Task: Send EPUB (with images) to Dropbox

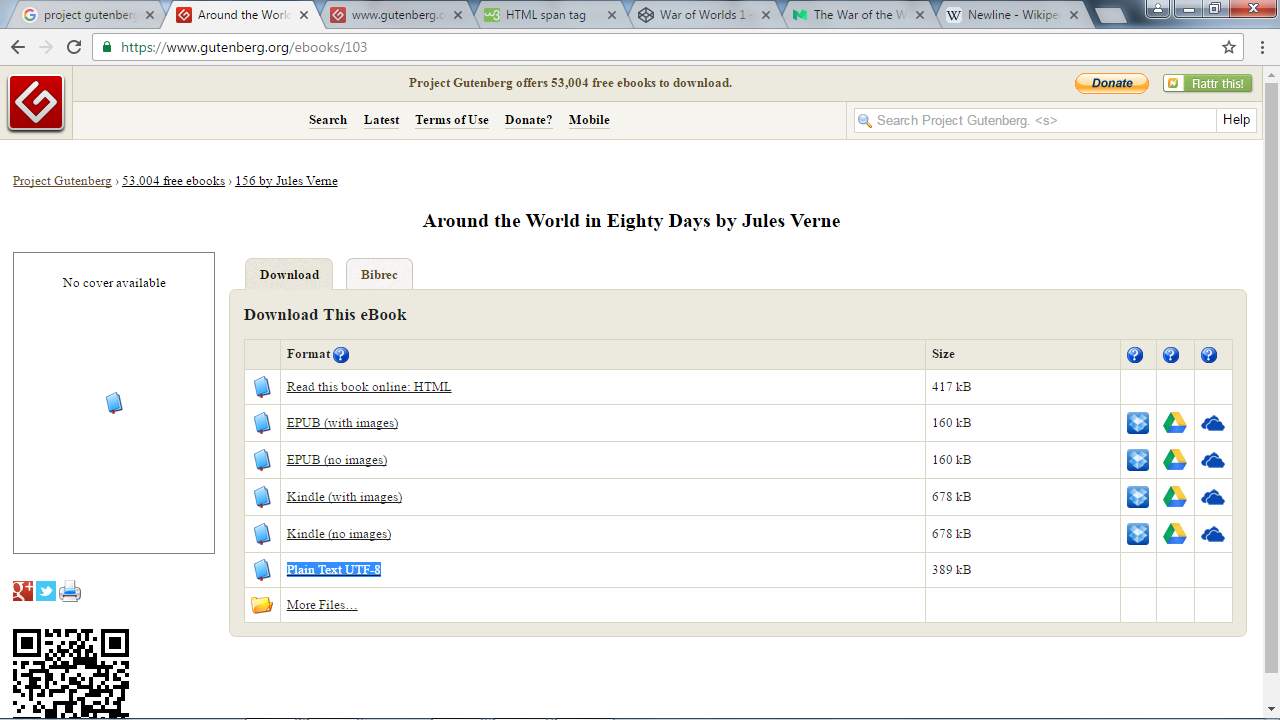Action: tap(1138, 423)
